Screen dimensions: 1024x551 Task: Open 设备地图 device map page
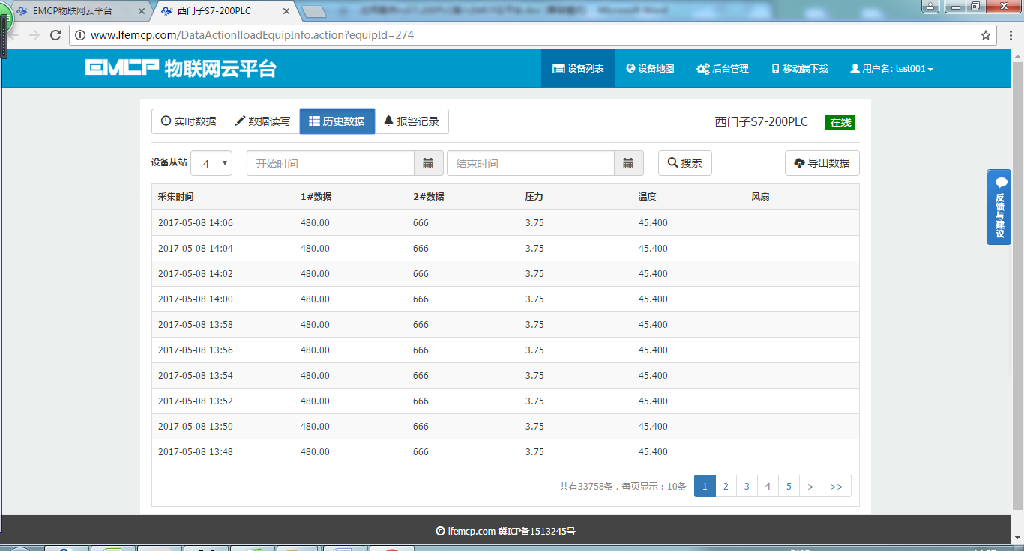tap(650, 69)
